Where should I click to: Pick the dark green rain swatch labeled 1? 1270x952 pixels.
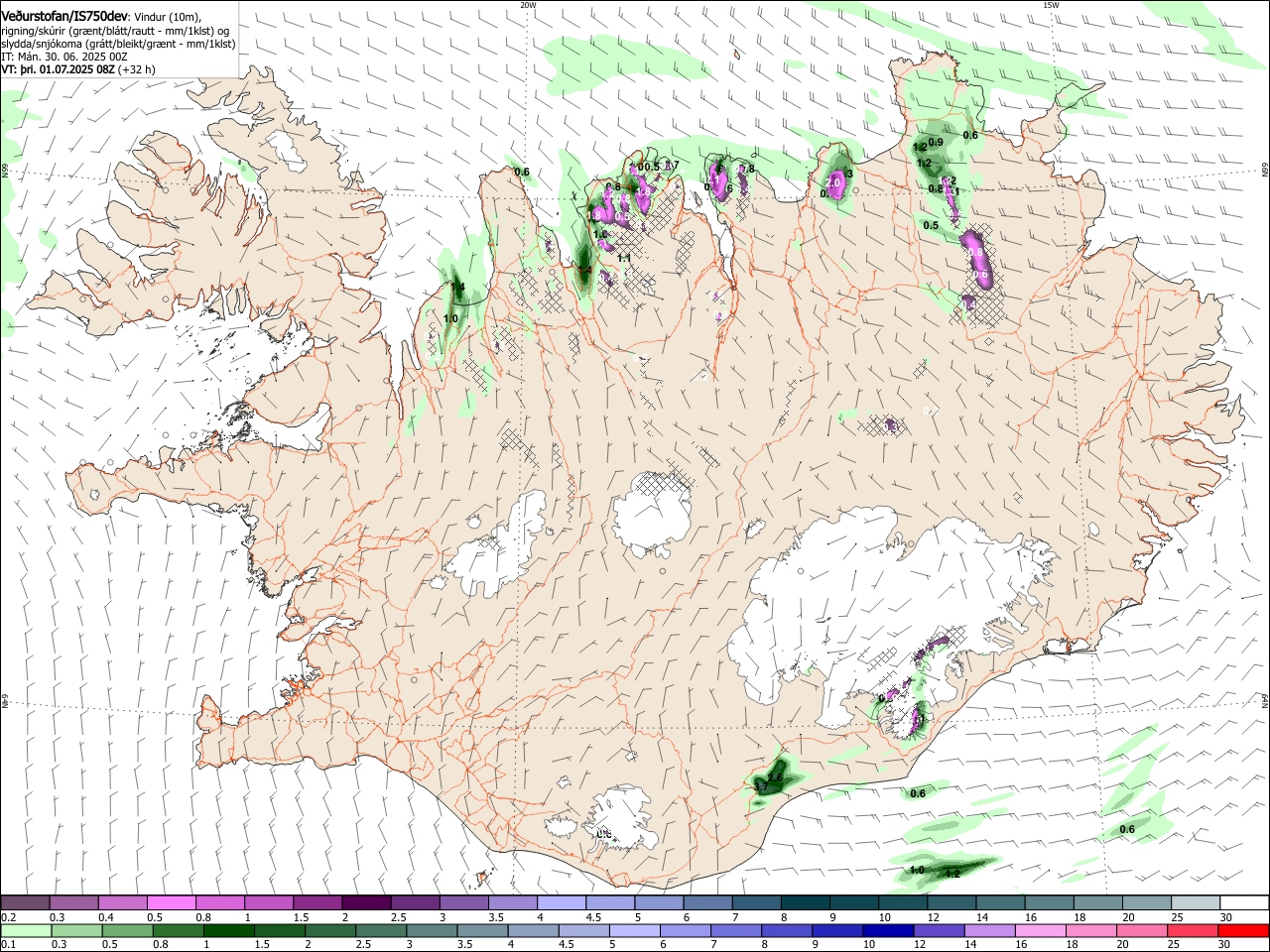coord(228,930)
